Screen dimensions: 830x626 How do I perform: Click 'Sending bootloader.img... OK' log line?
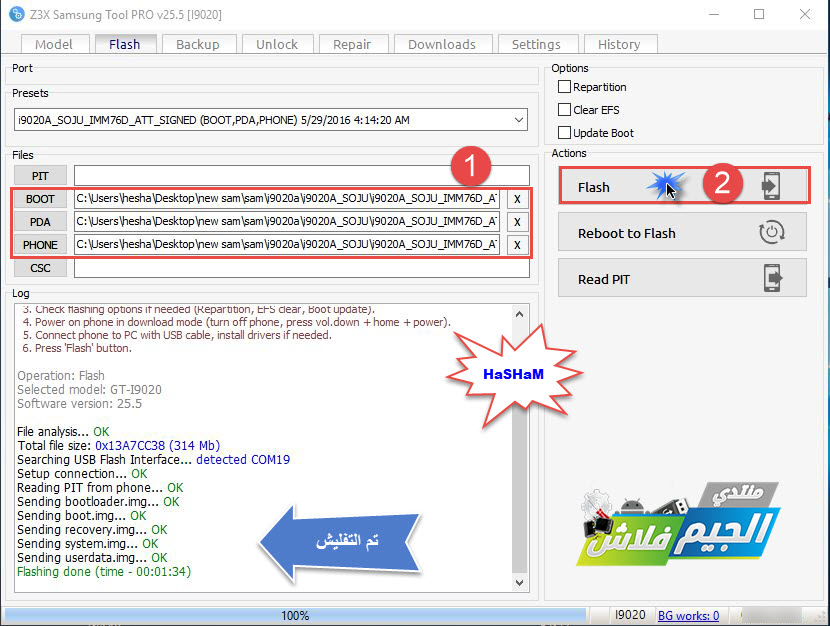pos(98,502)
